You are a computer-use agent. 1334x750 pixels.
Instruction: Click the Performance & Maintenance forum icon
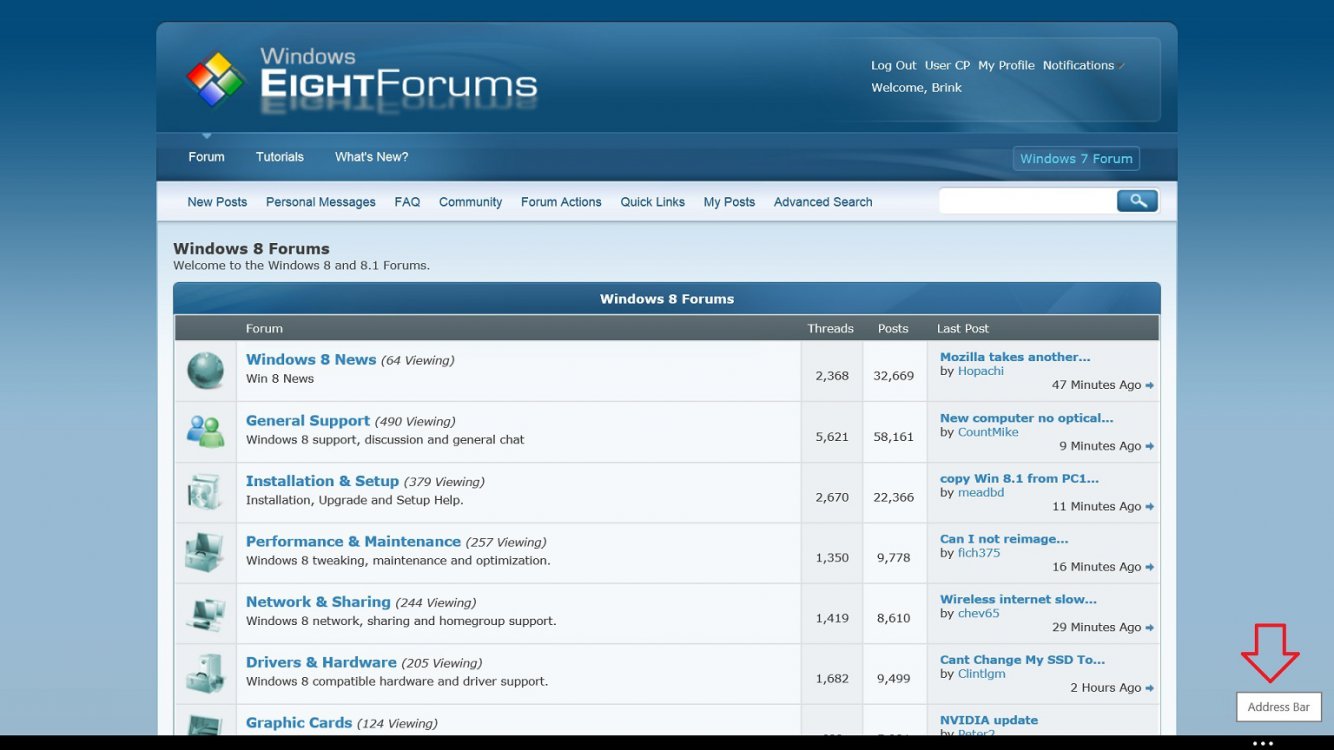205,552
